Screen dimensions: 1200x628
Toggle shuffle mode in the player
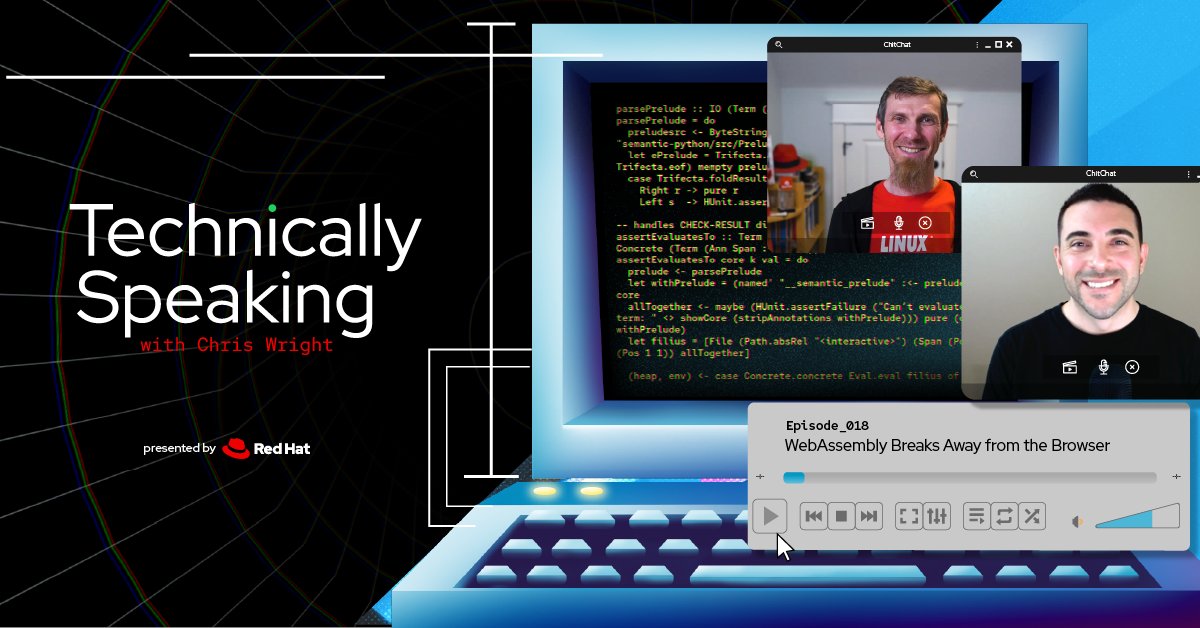pos(1032,516)
